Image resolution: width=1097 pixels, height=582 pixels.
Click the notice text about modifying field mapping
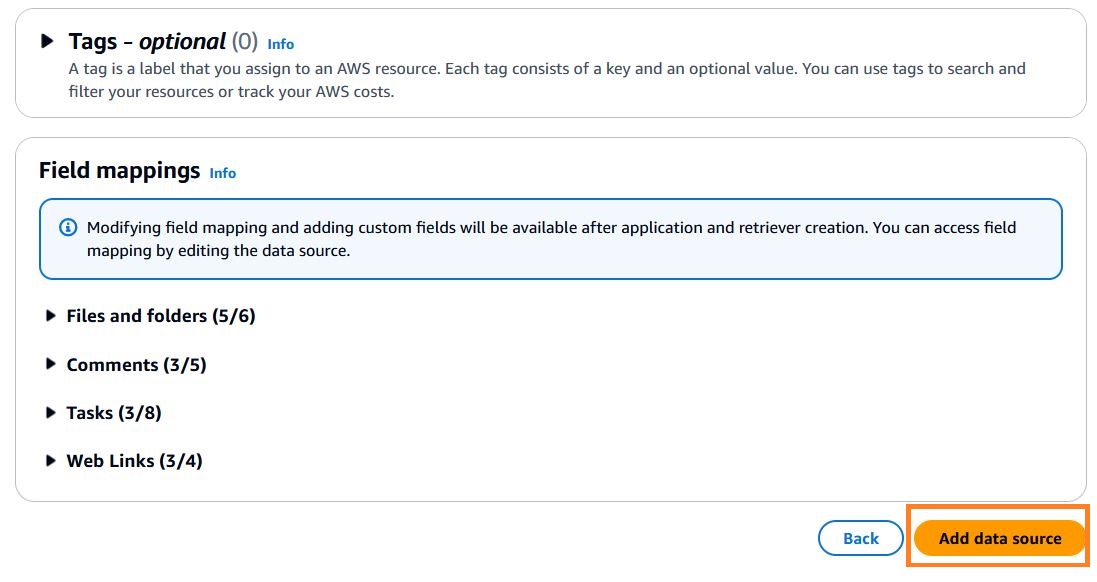(551, 239)
